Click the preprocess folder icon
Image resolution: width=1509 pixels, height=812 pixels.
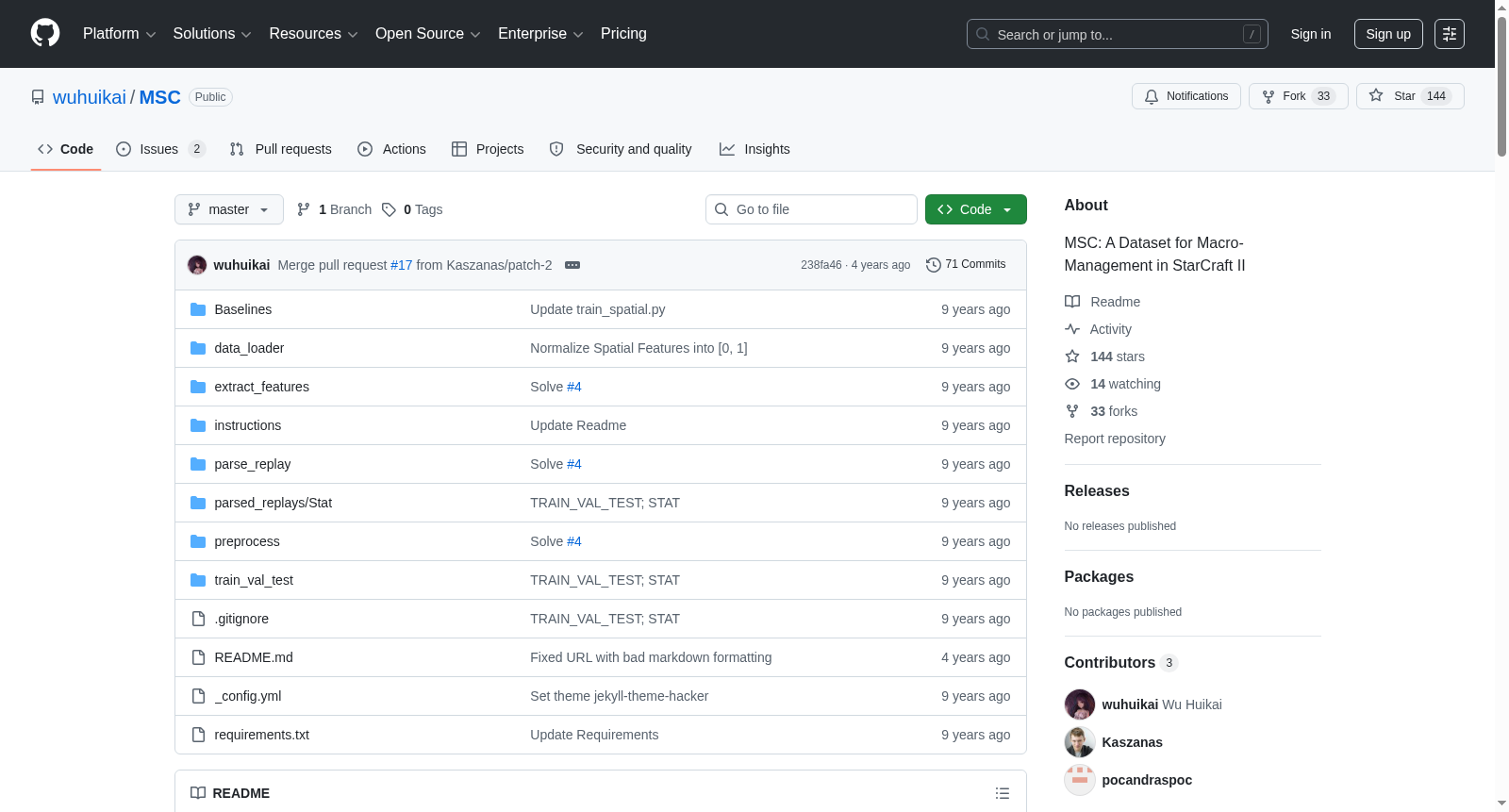198,541
